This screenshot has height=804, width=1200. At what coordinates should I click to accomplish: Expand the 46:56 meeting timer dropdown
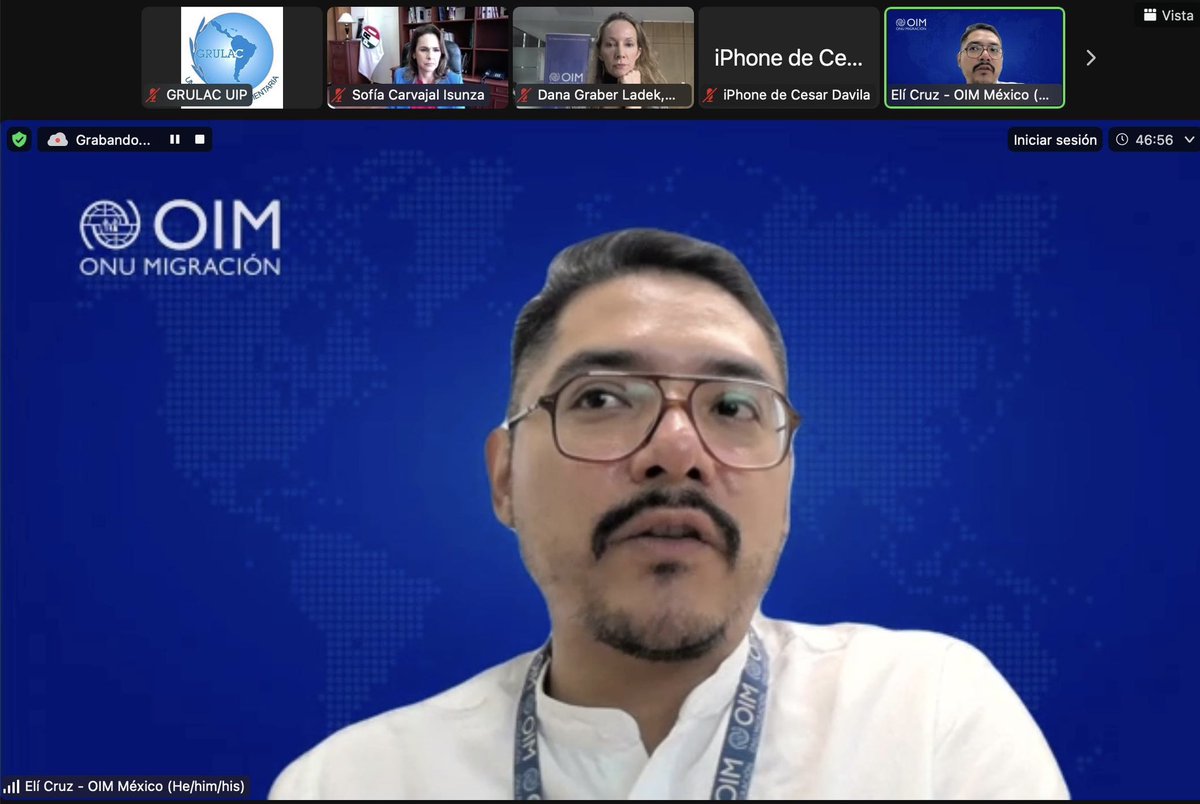coord(1189,140)
